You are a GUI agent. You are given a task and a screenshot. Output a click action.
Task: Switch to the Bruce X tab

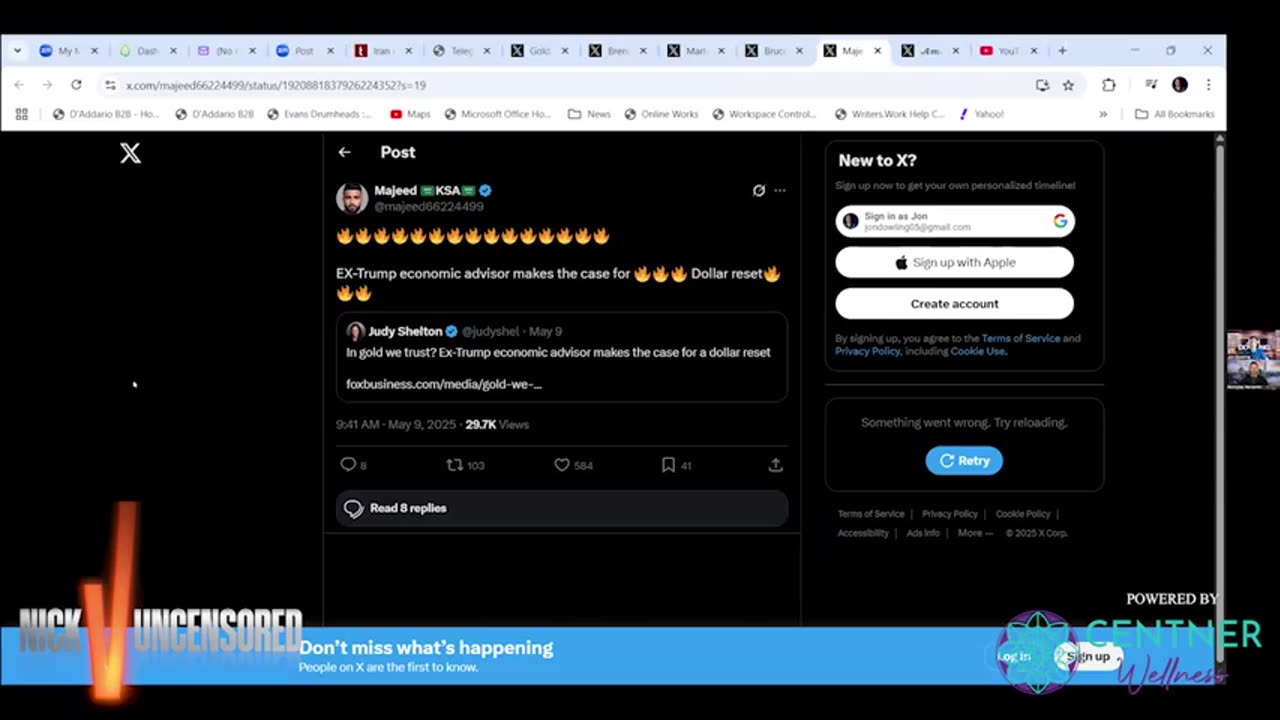(775, 50)
